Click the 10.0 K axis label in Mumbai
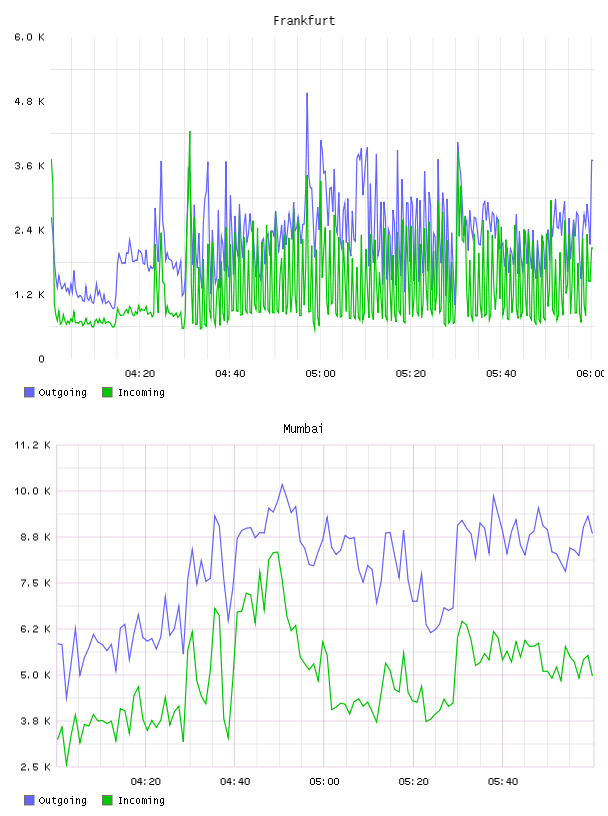The height and width of the screenshot is (816, 608). click(x=33, y=491)
